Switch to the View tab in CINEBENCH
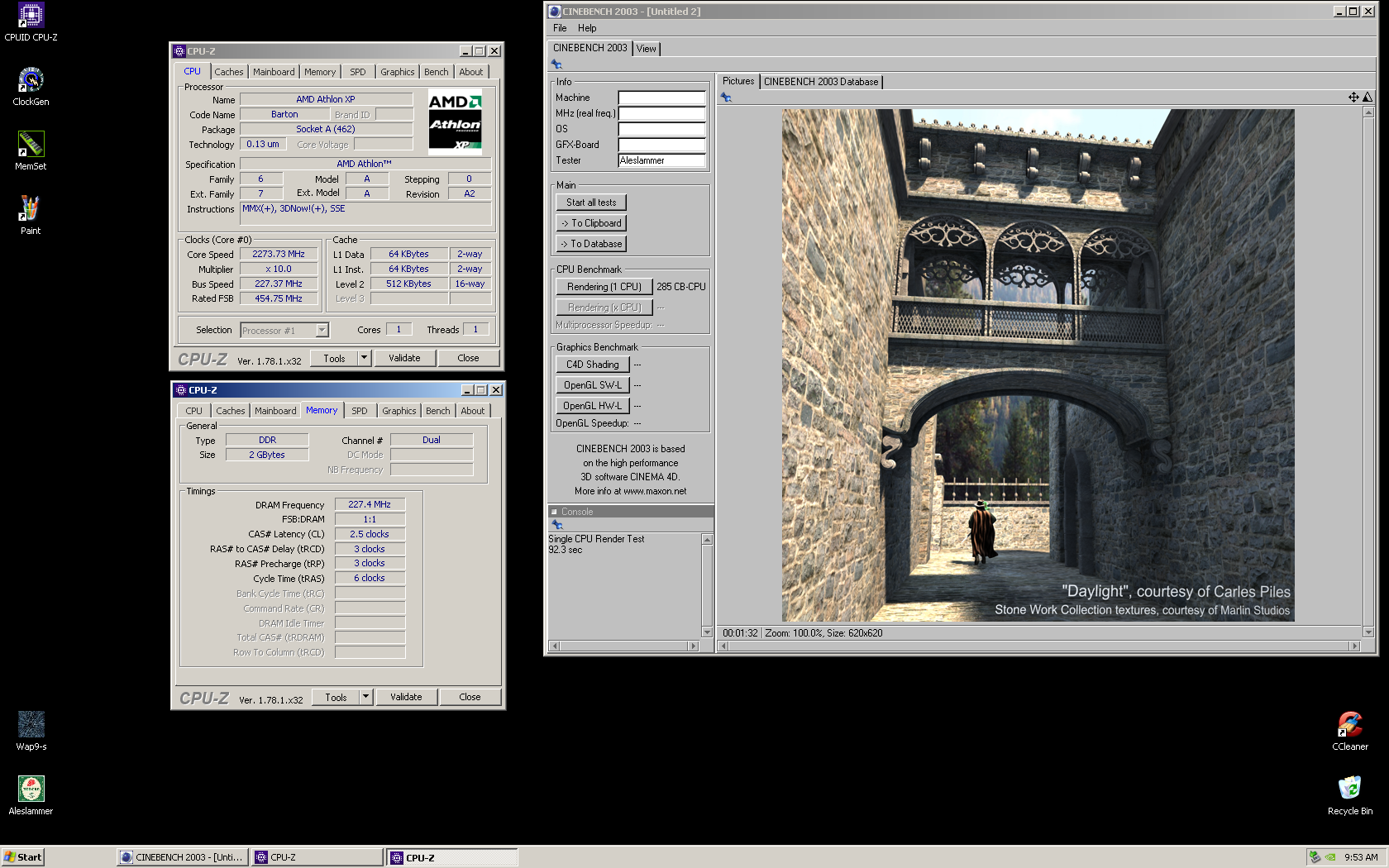Viewport: 1389px width, 868px height. coord(647,49)
